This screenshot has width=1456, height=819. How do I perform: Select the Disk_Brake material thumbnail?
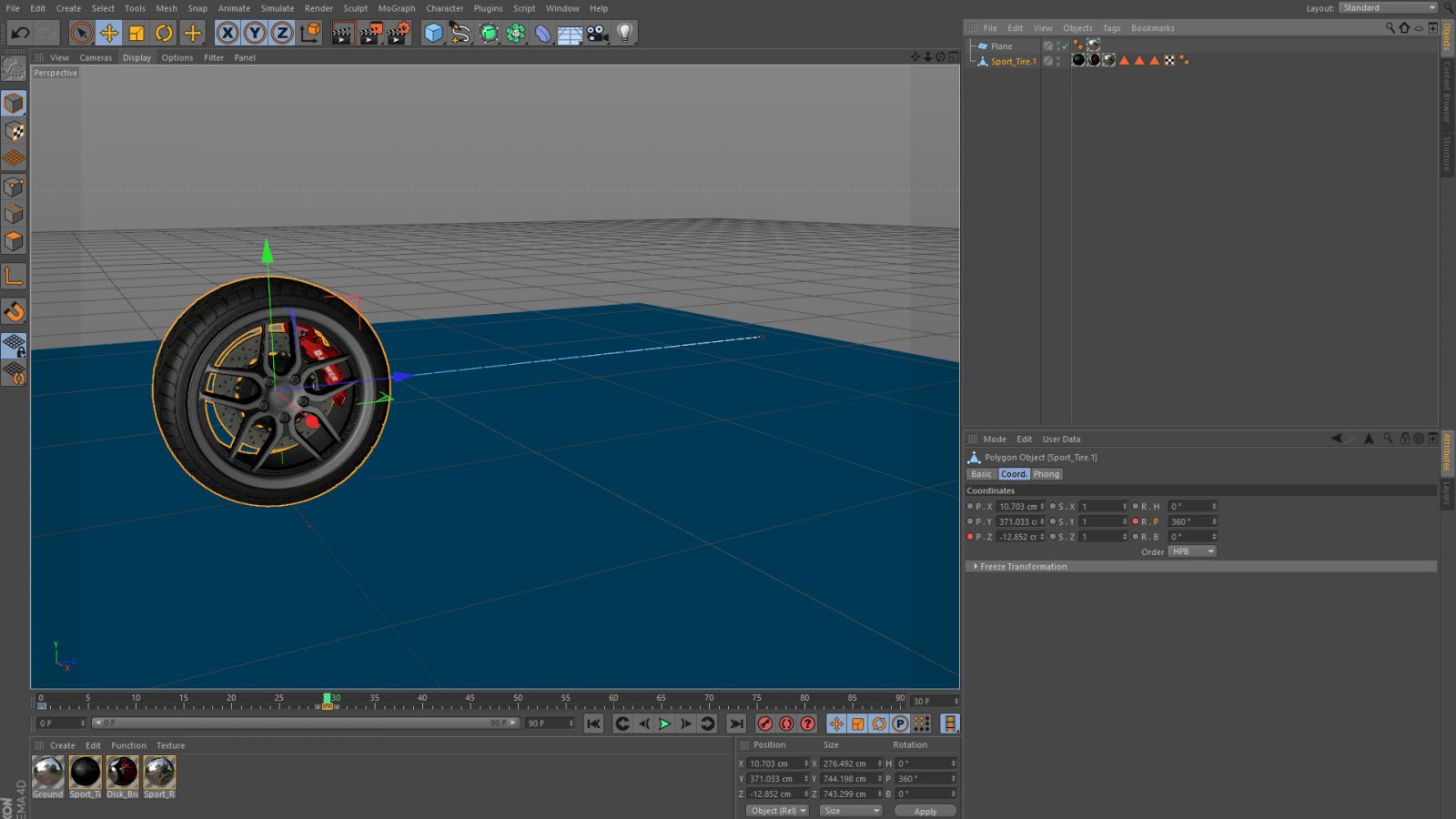coord(122,773)
